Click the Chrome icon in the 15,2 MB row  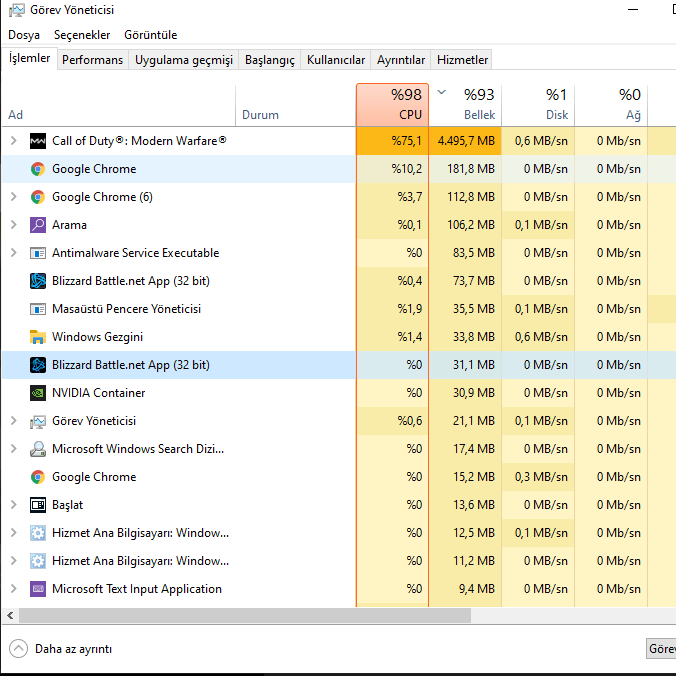[x=38, y=477]
